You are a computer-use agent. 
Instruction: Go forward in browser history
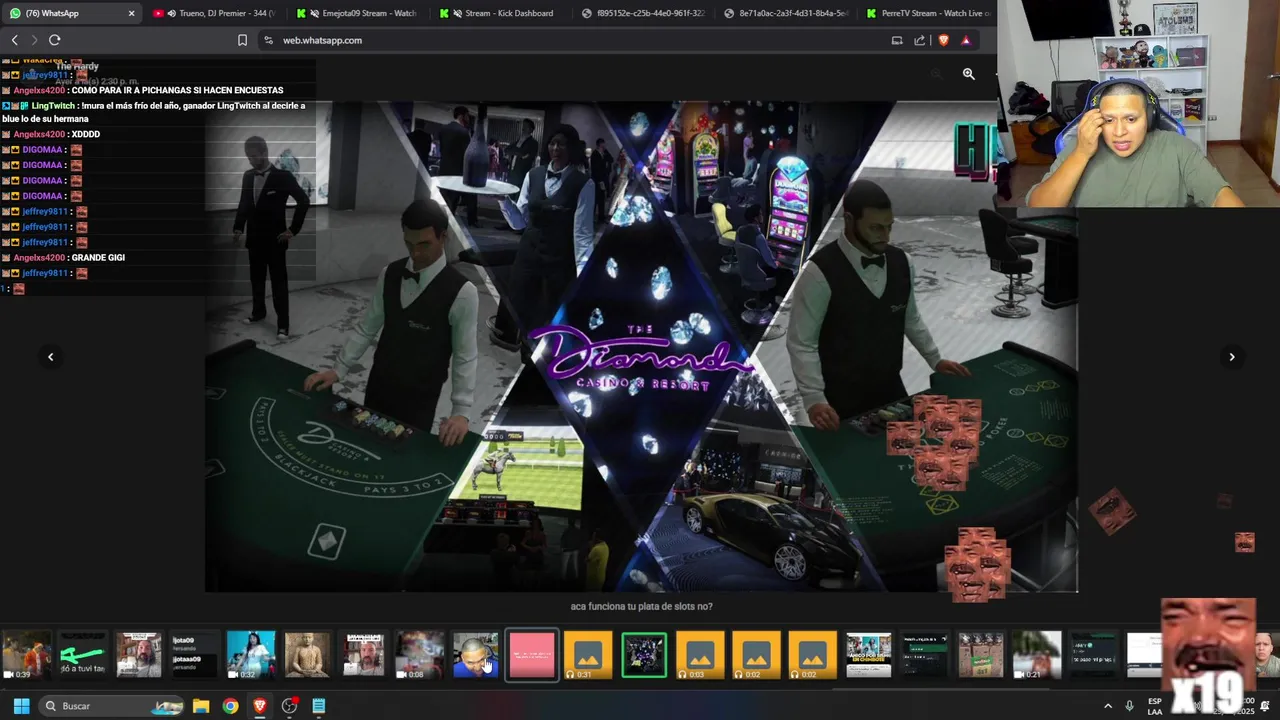[34, 40]
